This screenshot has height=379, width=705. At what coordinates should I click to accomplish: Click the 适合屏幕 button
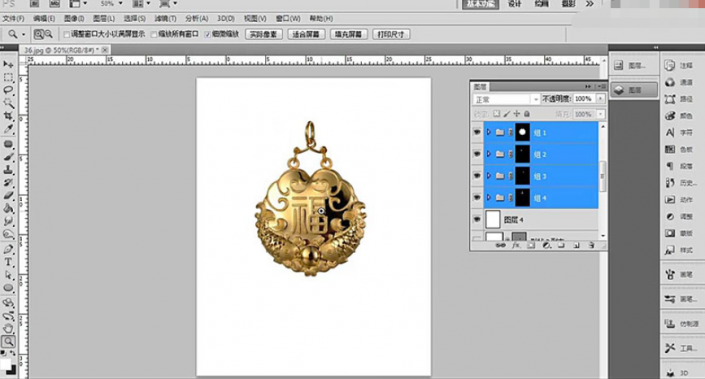point(306,34)
